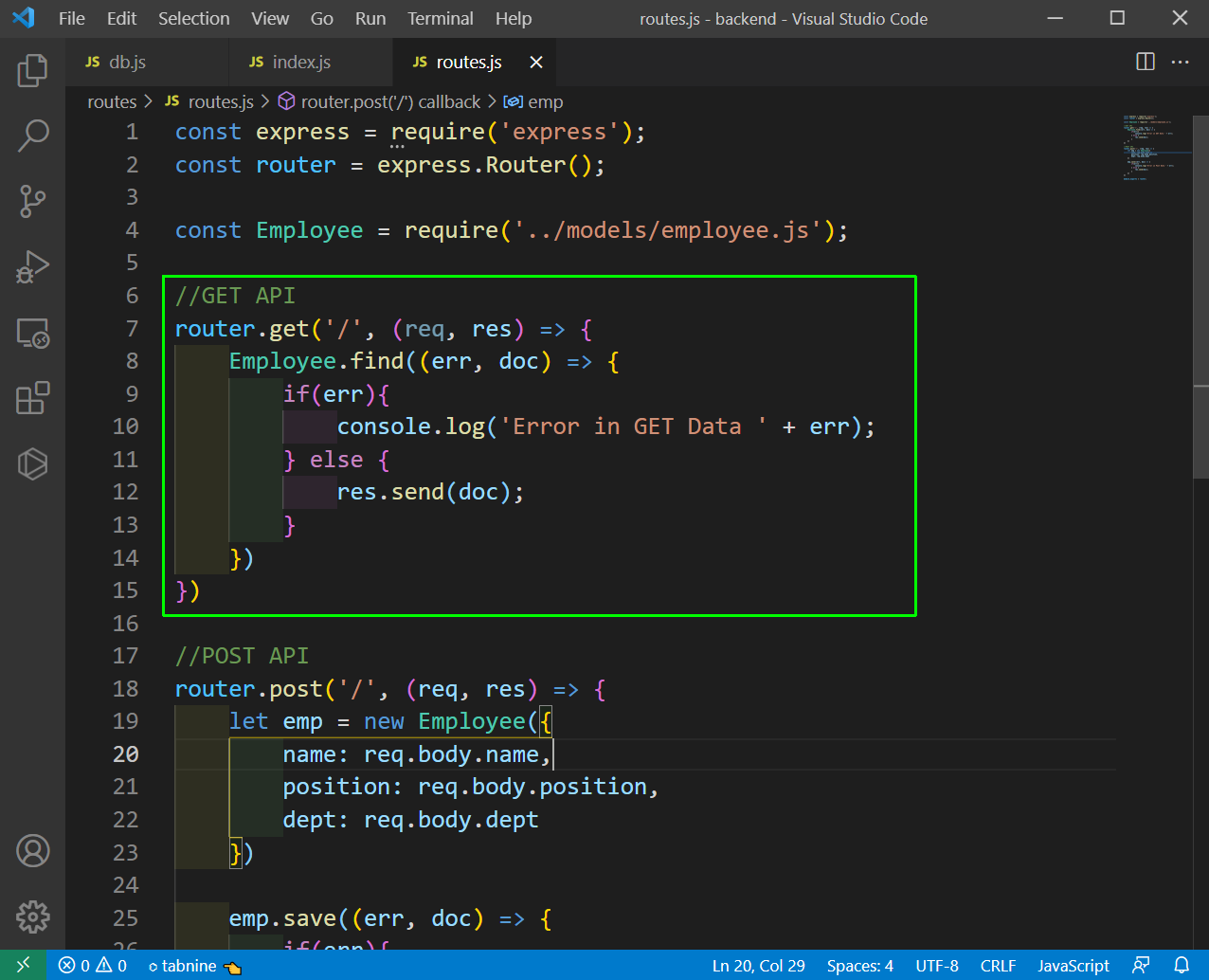Image resolution: width=1209 pixels, height=980 pixels.
Task: Open the notifications bell
Action: coord(1182,966)
